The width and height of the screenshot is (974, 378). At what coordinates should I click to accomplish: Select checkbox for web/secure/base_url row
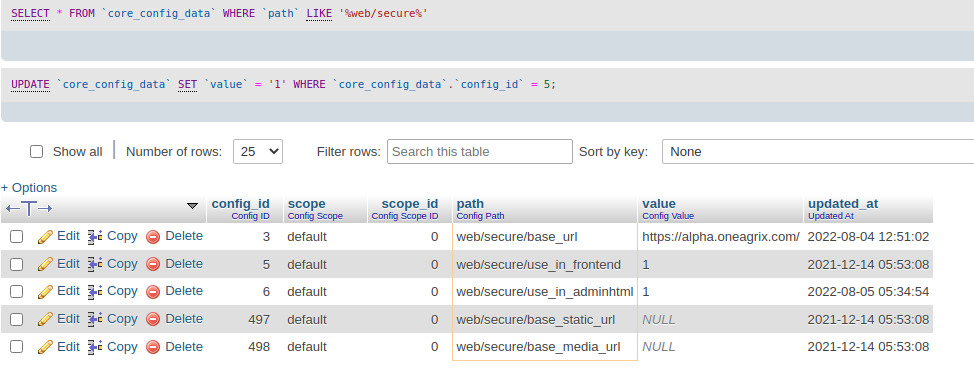click(x=17, y=236)
